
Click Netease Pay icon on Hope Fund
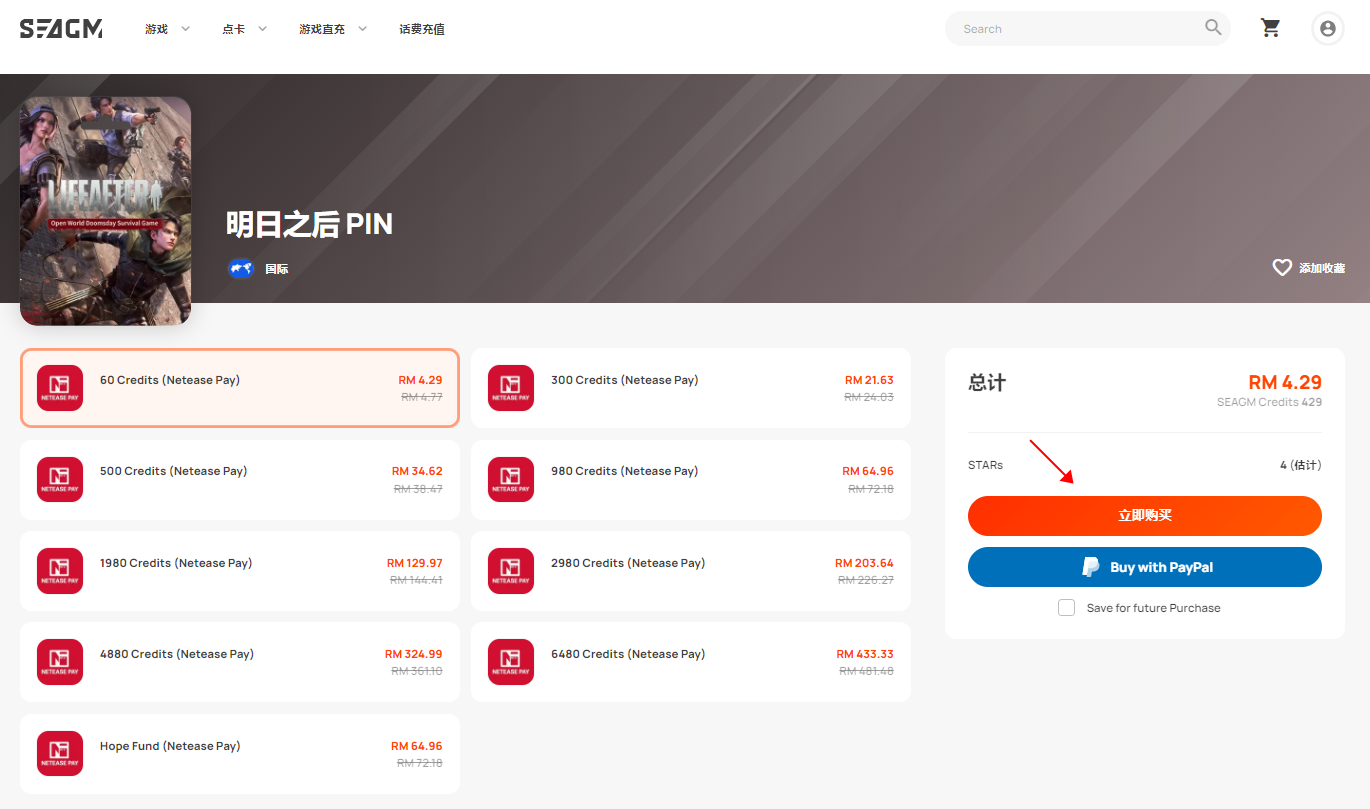[x=60, y=754]
